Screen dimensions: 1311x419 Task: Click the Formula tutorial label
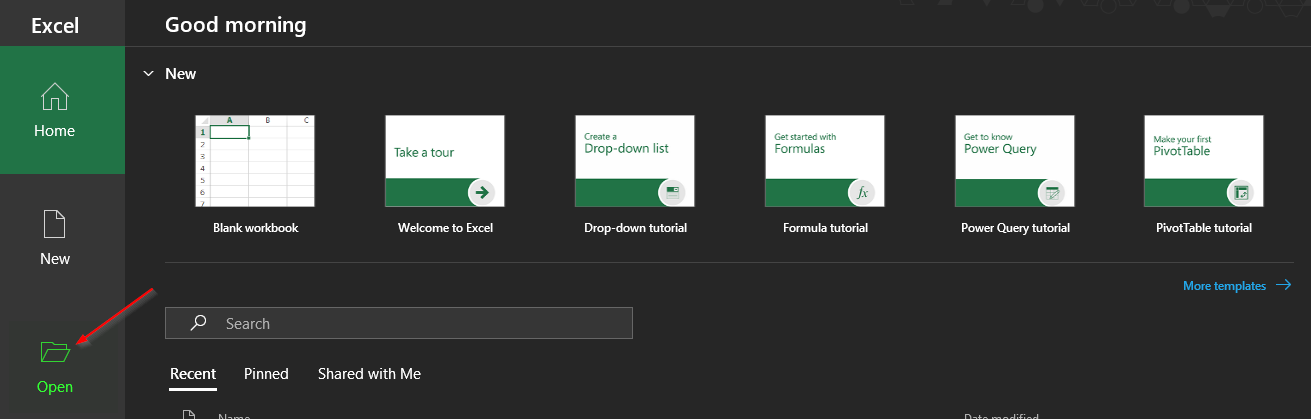pos(825,228)
